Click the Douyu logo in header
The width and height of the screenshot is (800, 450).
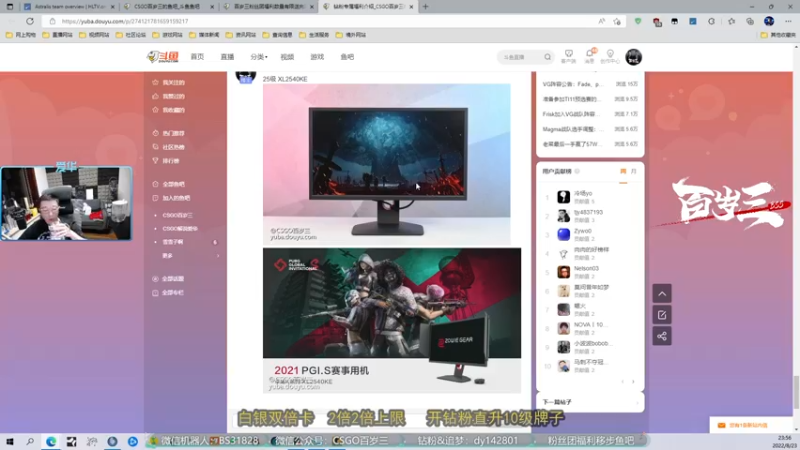163,57
